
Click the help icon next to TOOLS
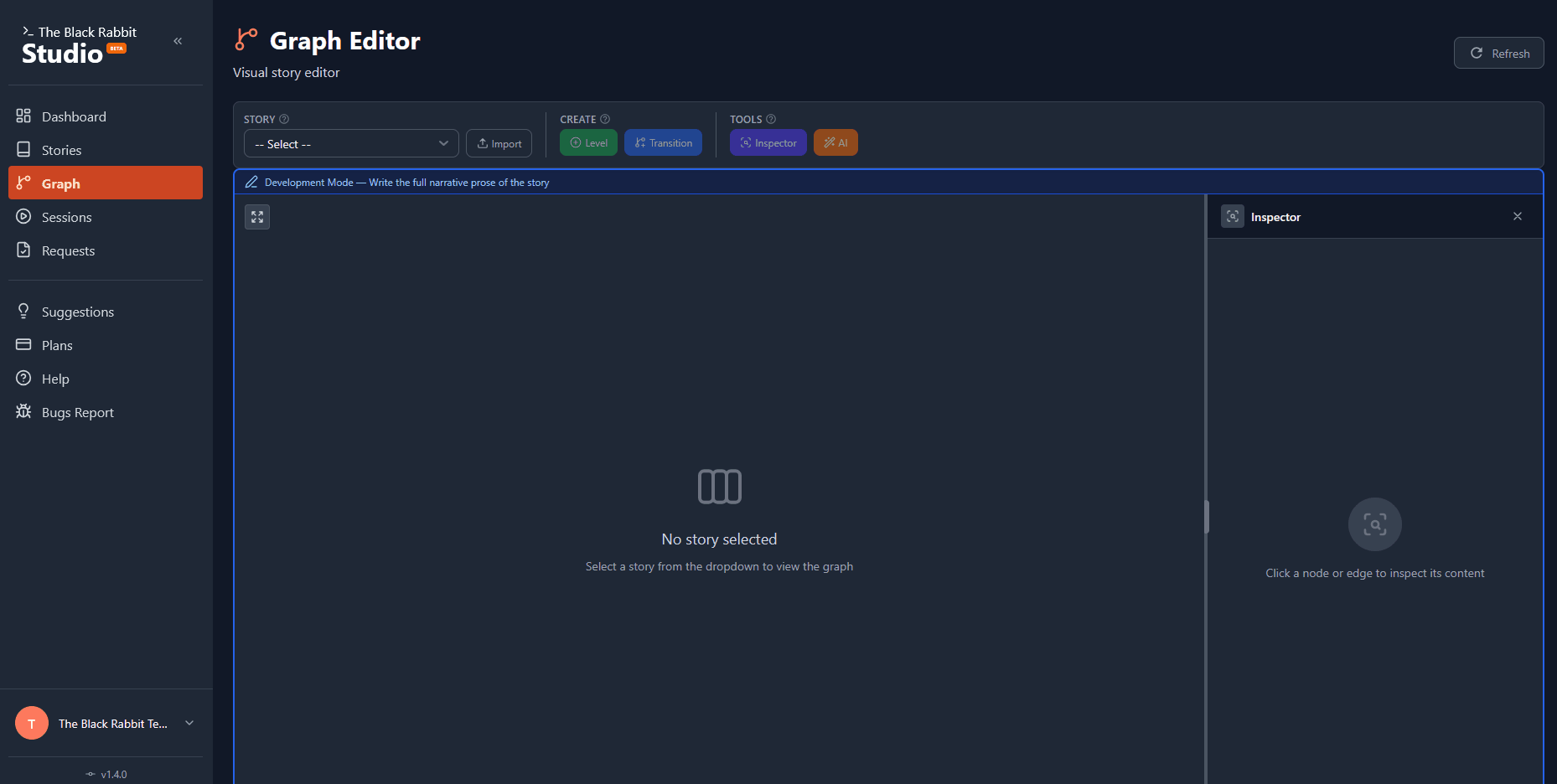tap(771, 119)
